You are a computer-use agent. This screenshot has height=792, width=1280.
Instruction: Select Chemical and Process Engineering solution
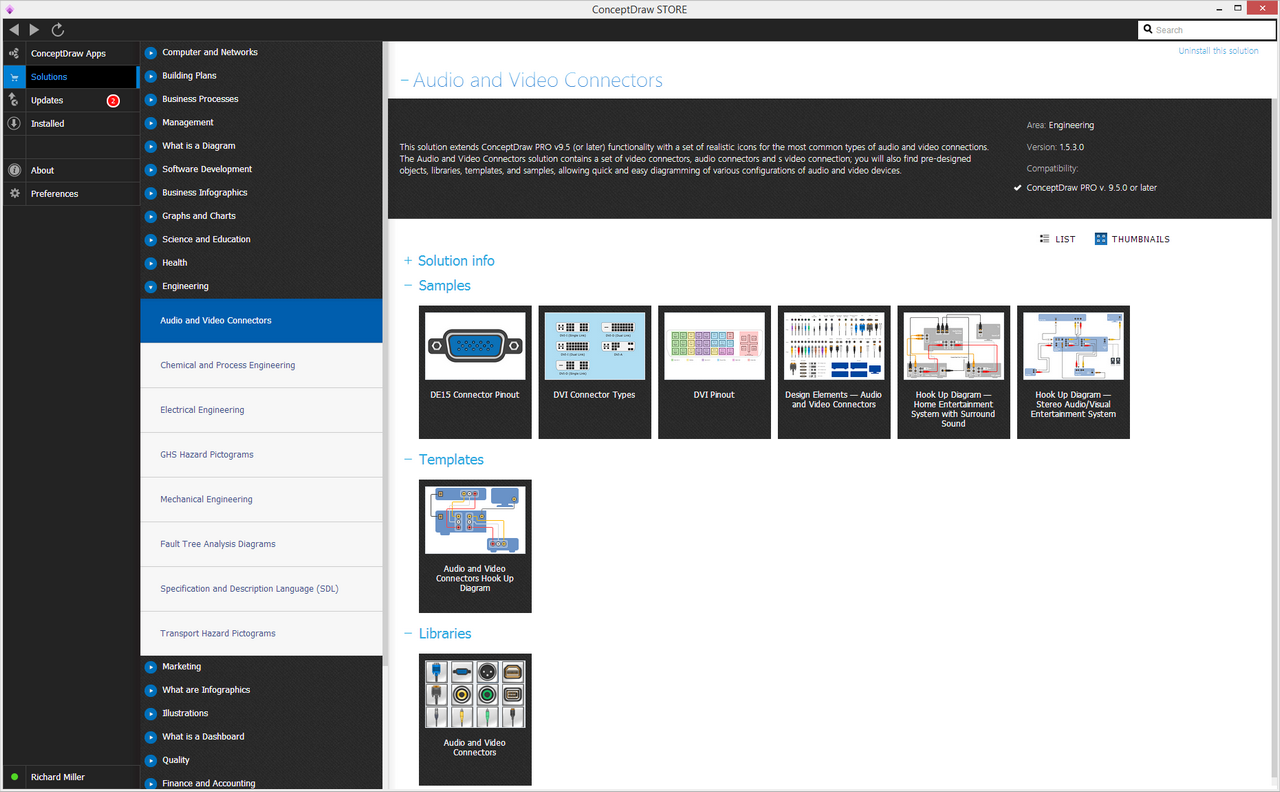261,365
